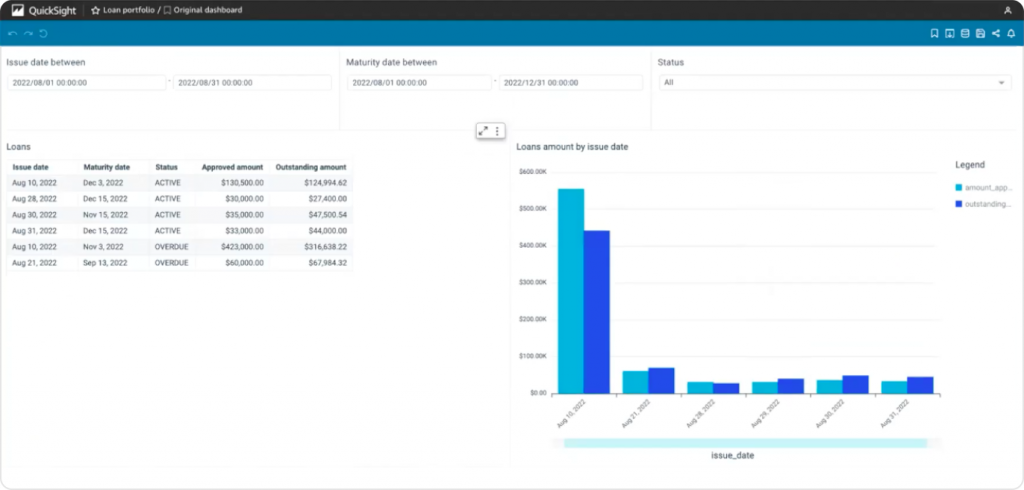Click the share icon in toolbar
Image resolution: width=1024 pixels, height=490 pixels.
996,33
